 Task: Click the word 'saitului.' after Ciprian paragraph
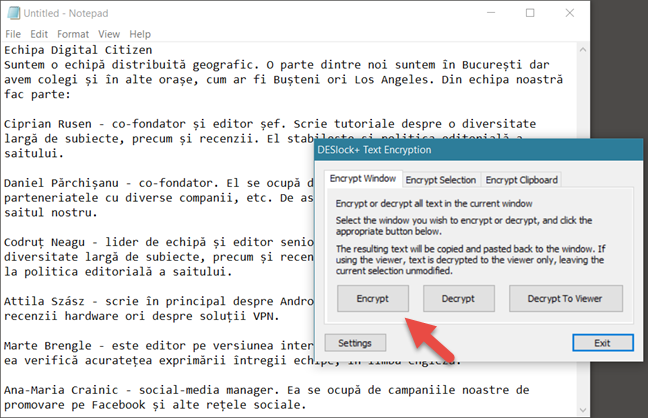34,154
